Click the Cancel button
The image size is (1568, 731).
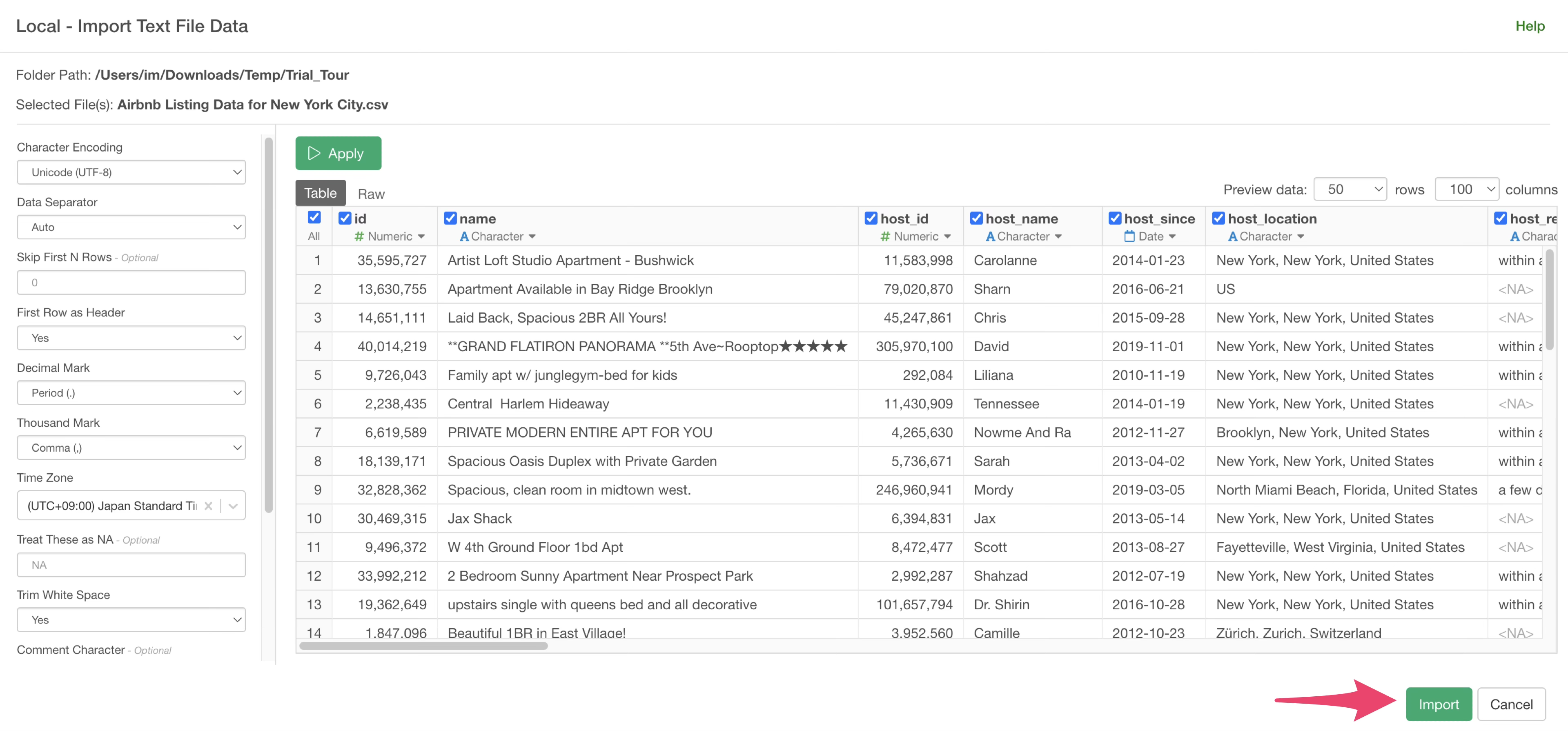1511,704
